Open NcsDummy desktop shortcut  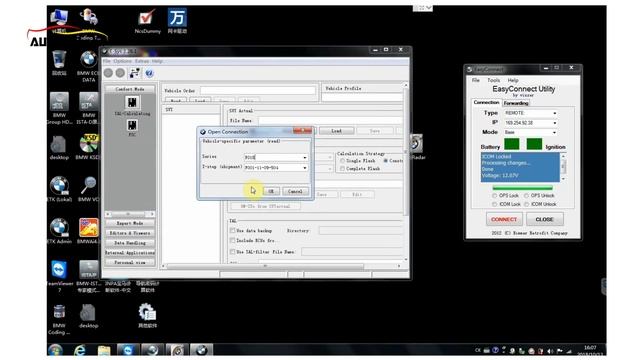point(147,22)
